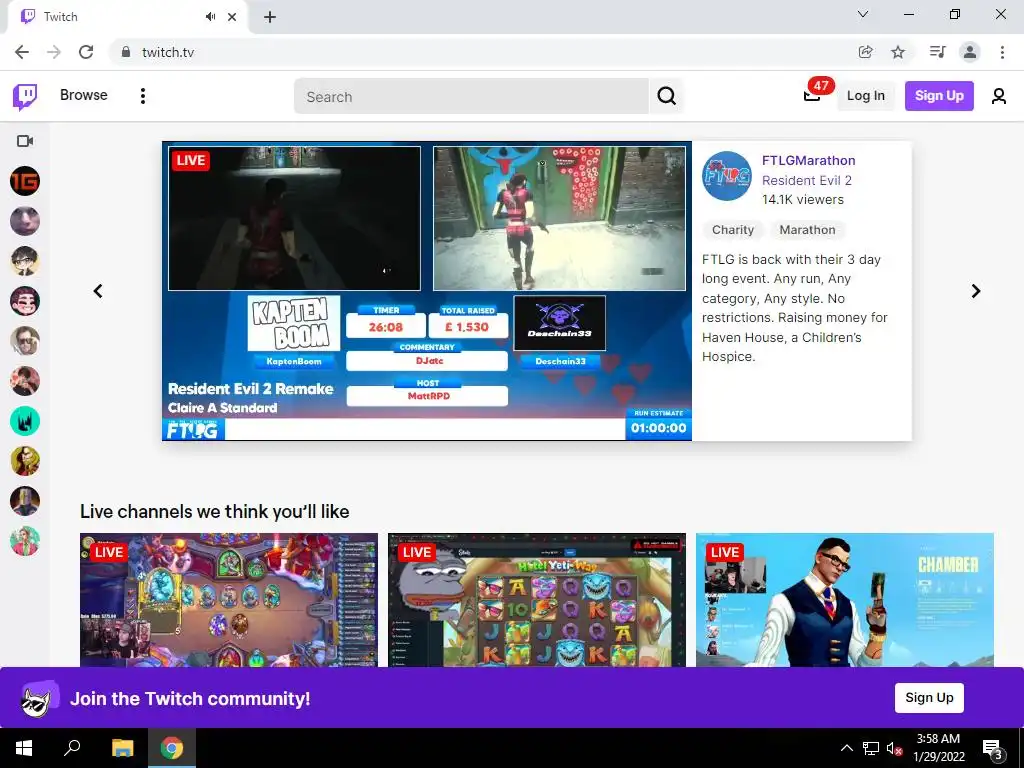Click the sunglasses mascot banner icon
Image resolution: width=1024 pixels, height=768 pixels.
39,698
